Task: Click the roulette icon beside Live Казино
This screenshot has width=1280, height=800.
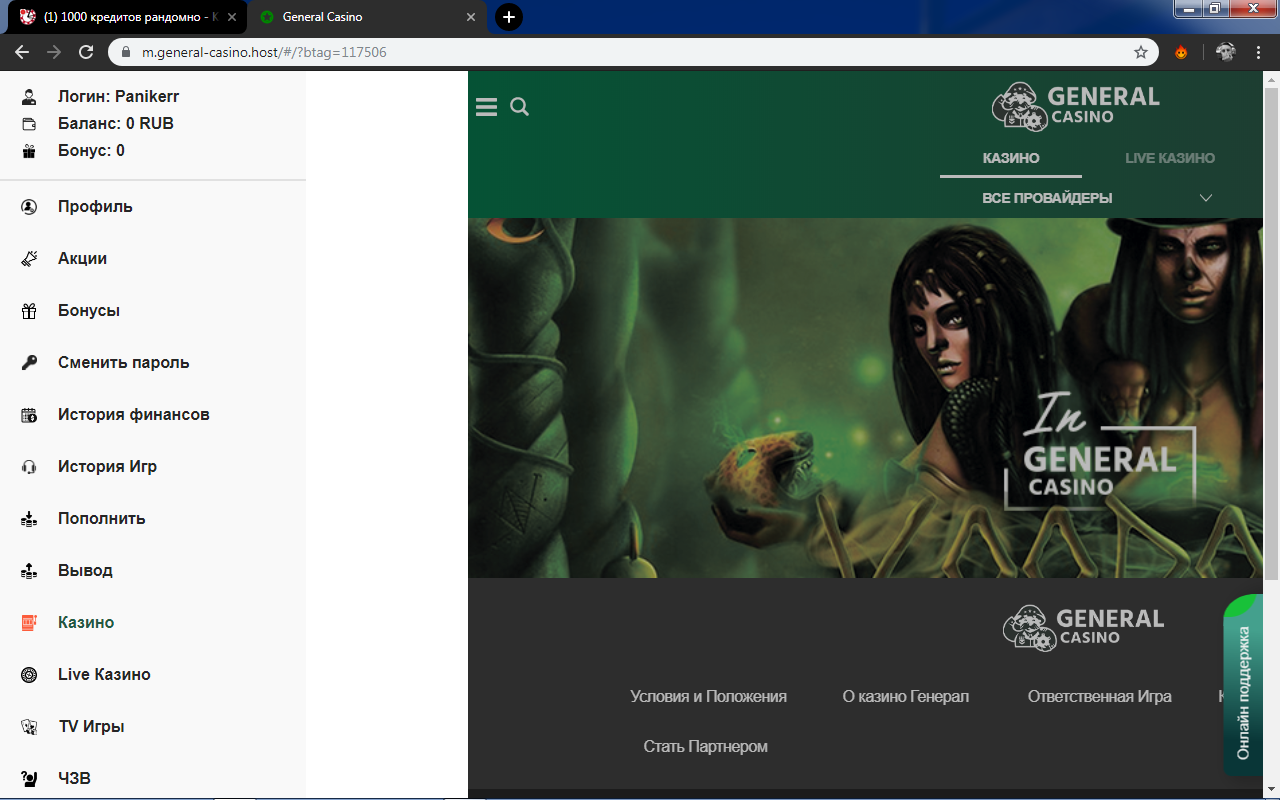Action: (29, 675)
